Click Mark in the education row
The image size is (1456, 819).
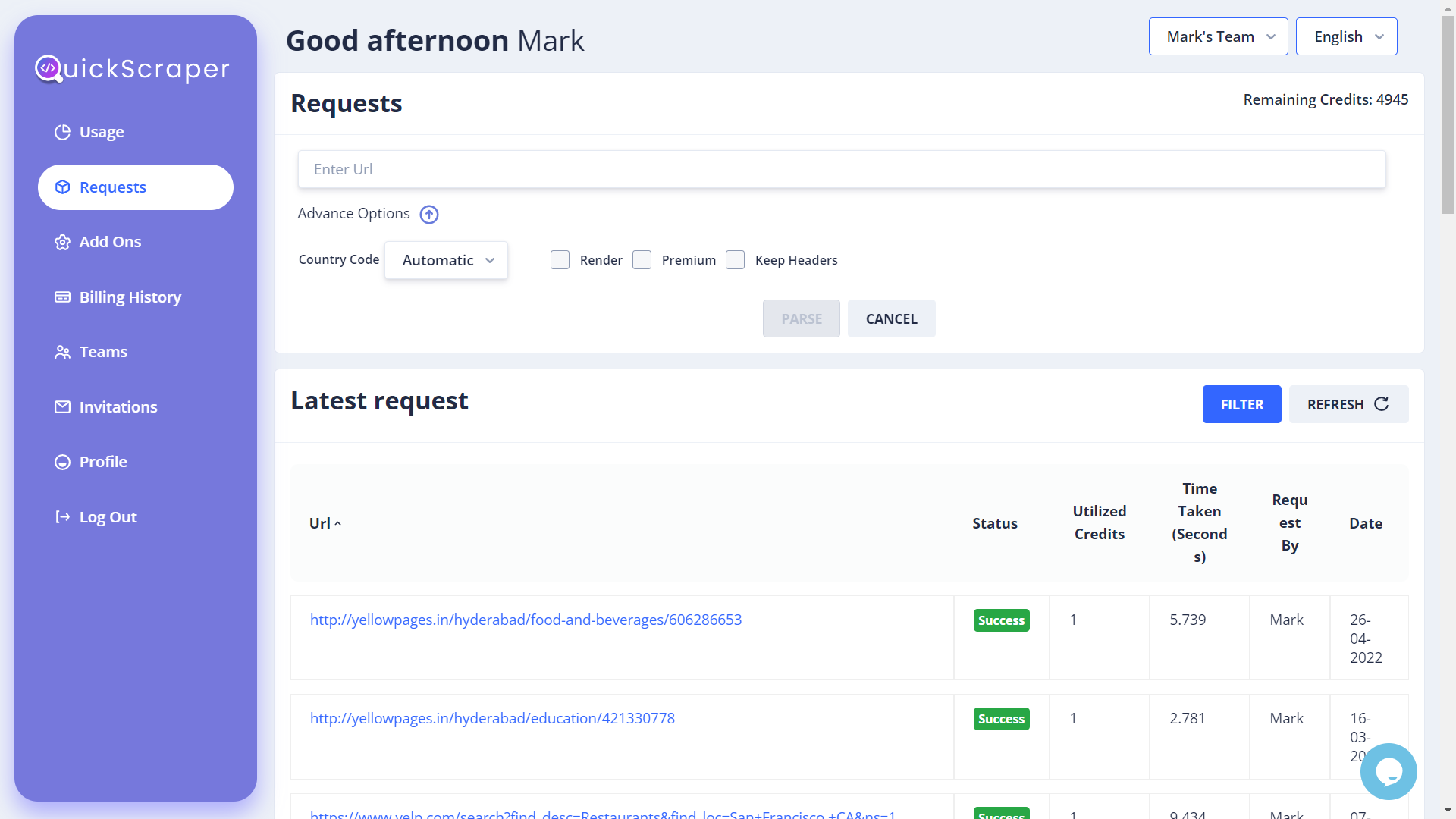point(1286,718)
